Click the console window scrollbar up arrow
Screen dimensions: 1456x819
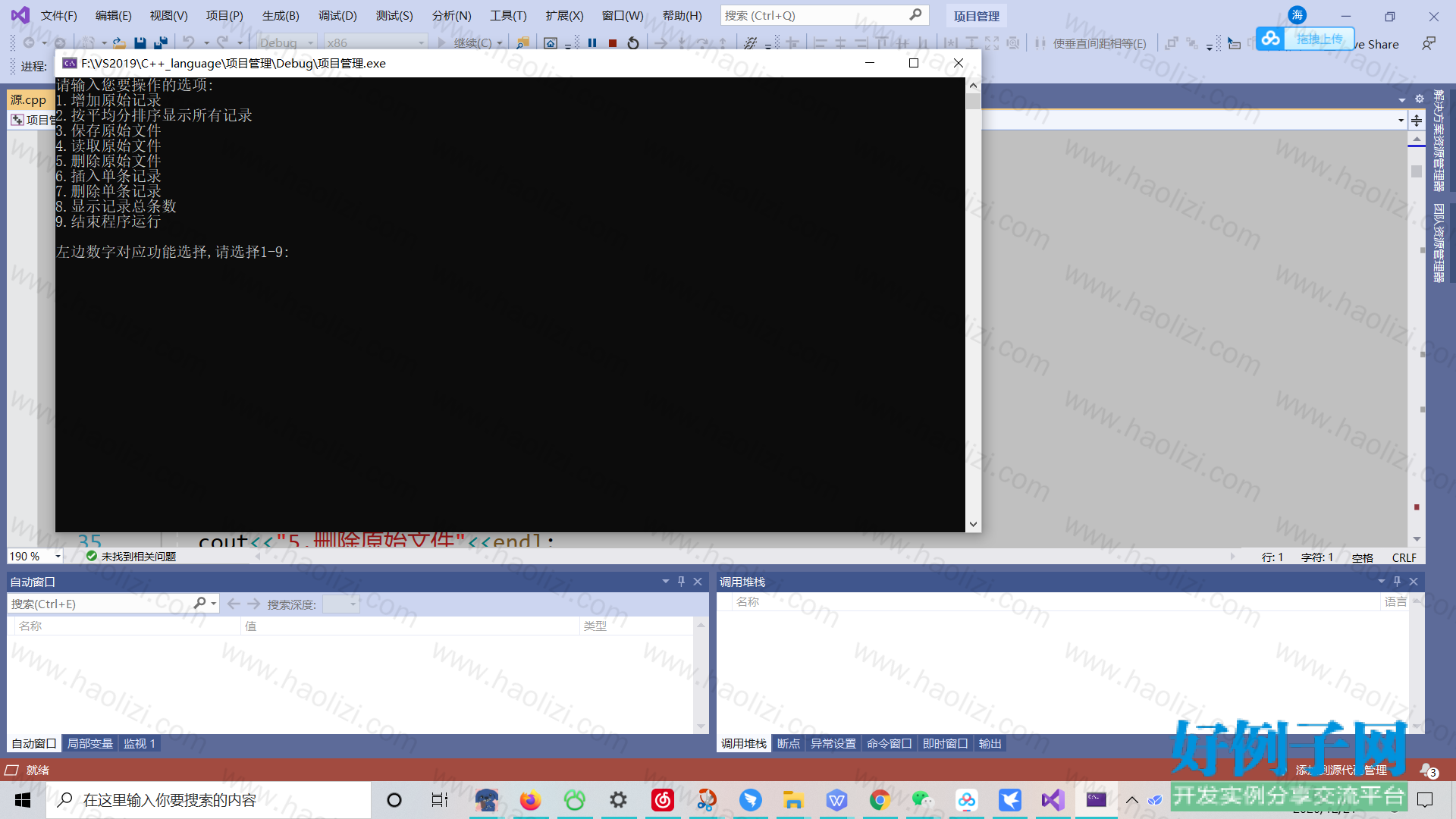tap(973, 86)
